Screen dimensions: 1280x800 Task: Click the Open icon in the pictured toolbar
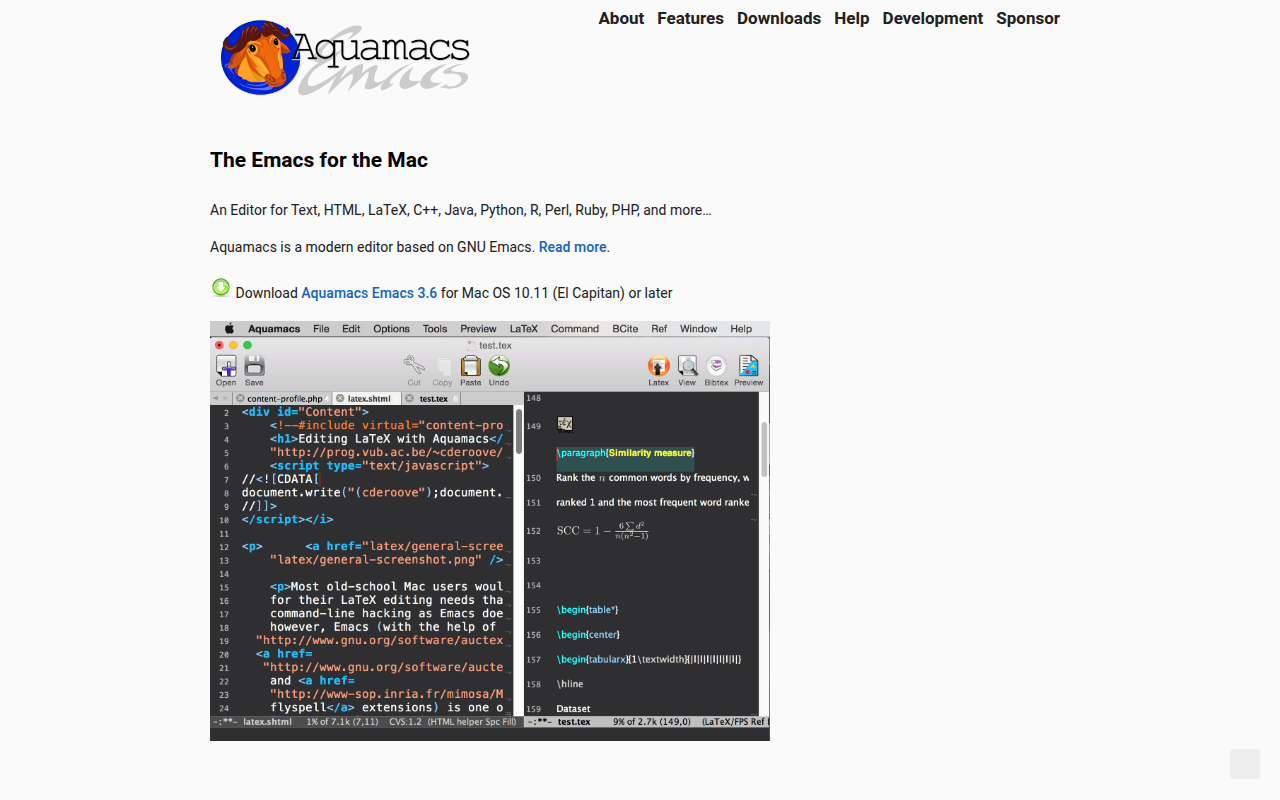[x=226, y=366]
